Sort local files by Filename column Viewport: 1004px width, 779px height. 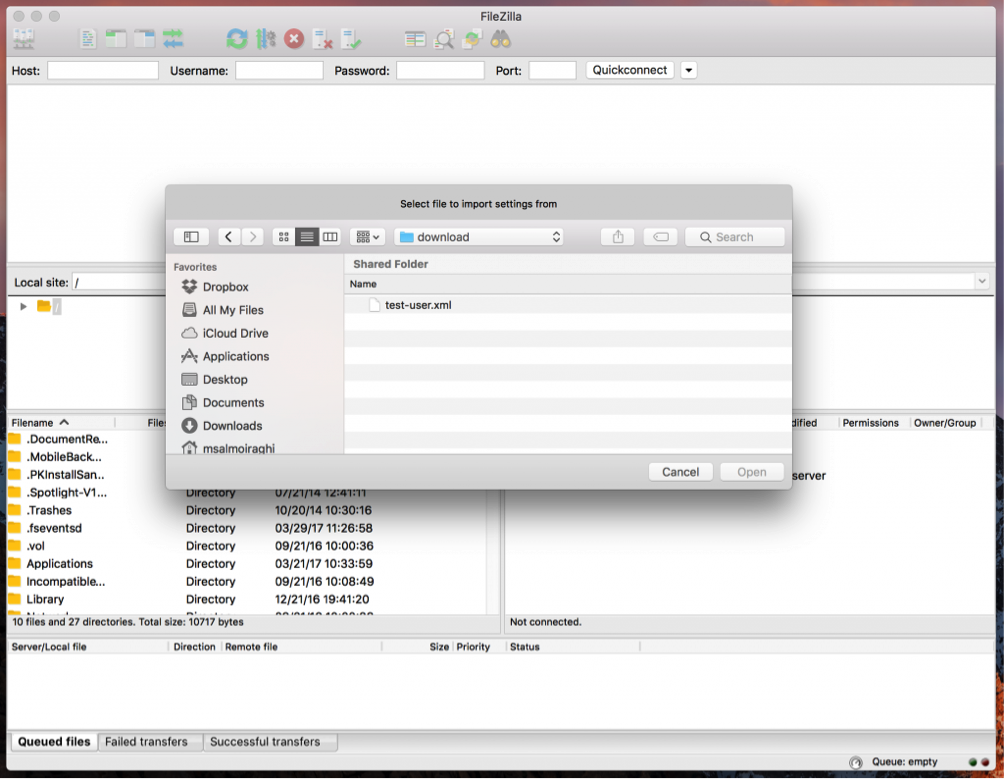pos(40,422)
